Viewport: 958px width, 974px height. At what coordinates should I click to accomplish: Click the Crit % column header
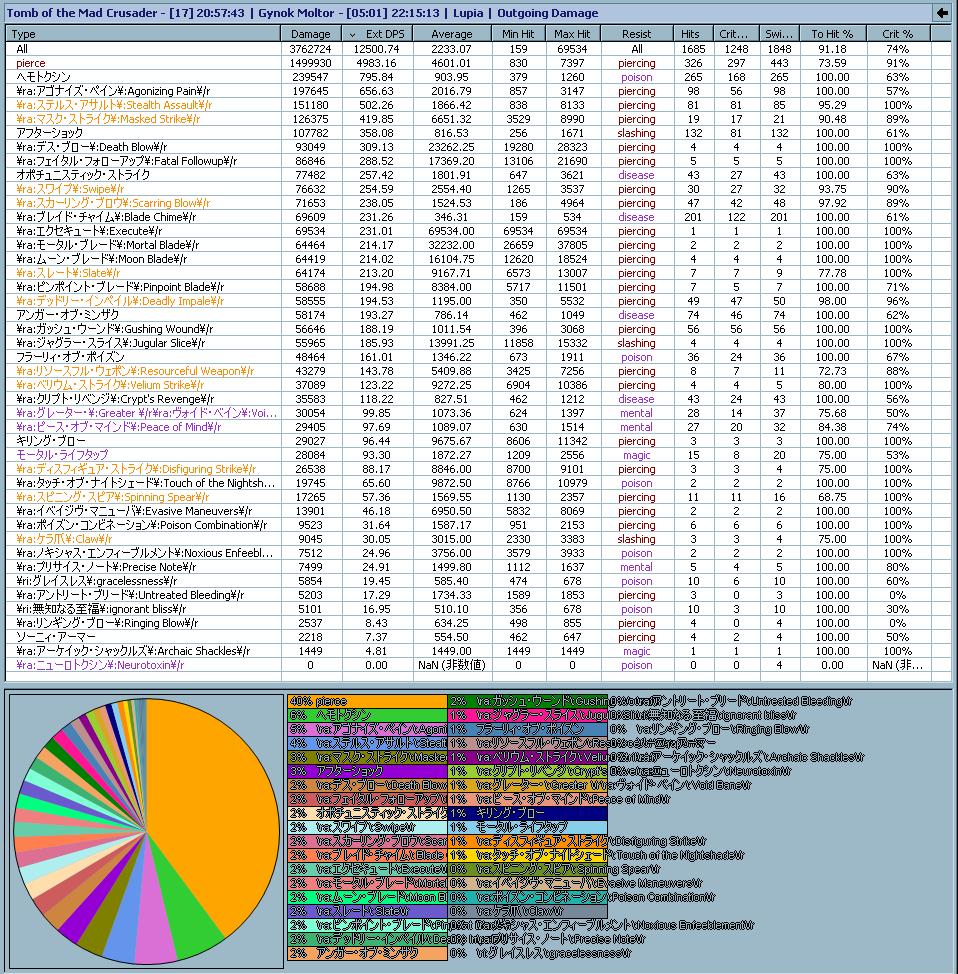pos(898,34)
